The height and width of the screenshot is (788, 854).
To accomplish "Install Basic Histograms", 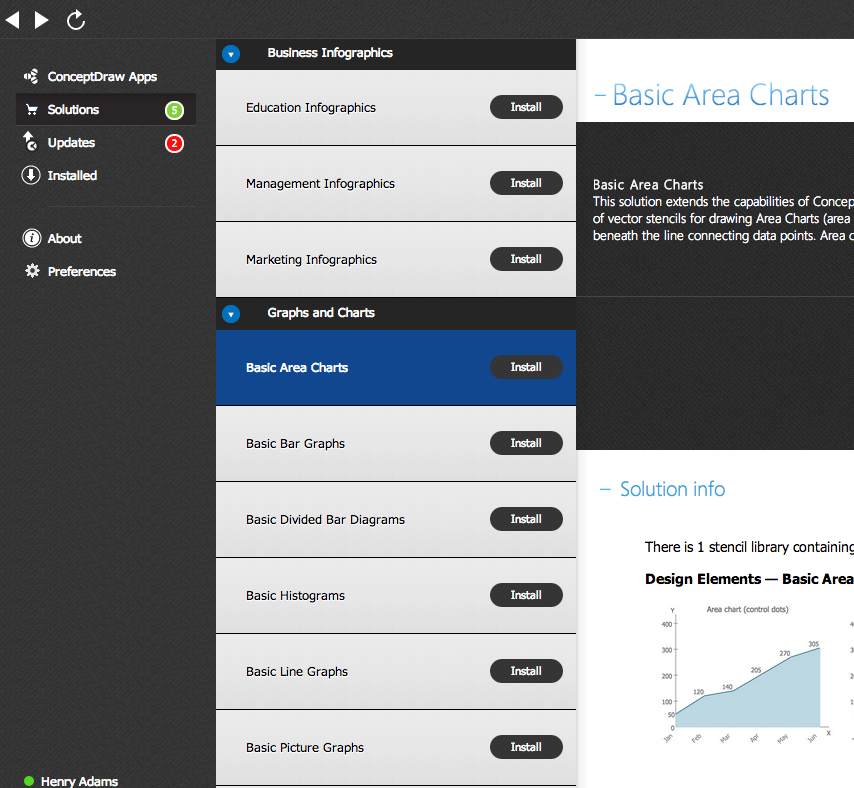I will (x=526, y=595).
